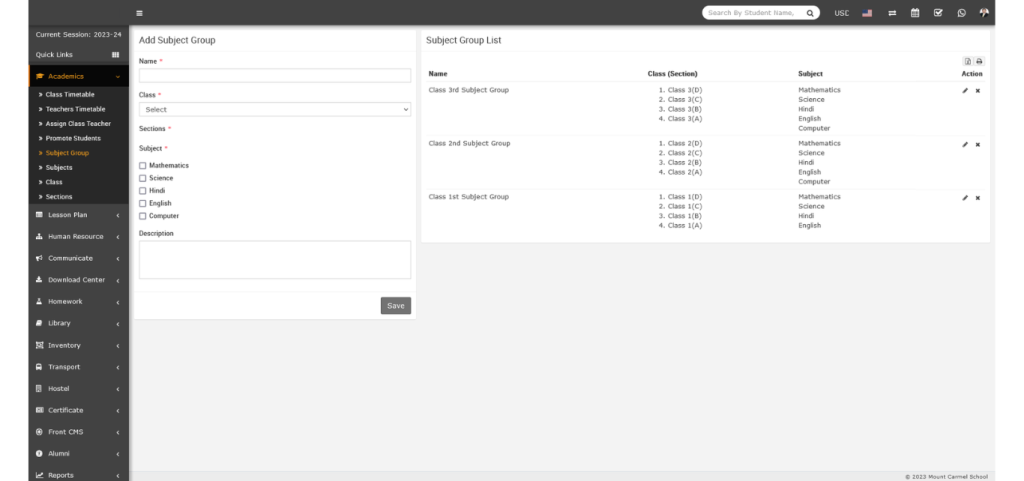Go to Promote Students menu item
Viewport: 1024px width, 481px height.
pyautogui.click(x=73, y=138)
